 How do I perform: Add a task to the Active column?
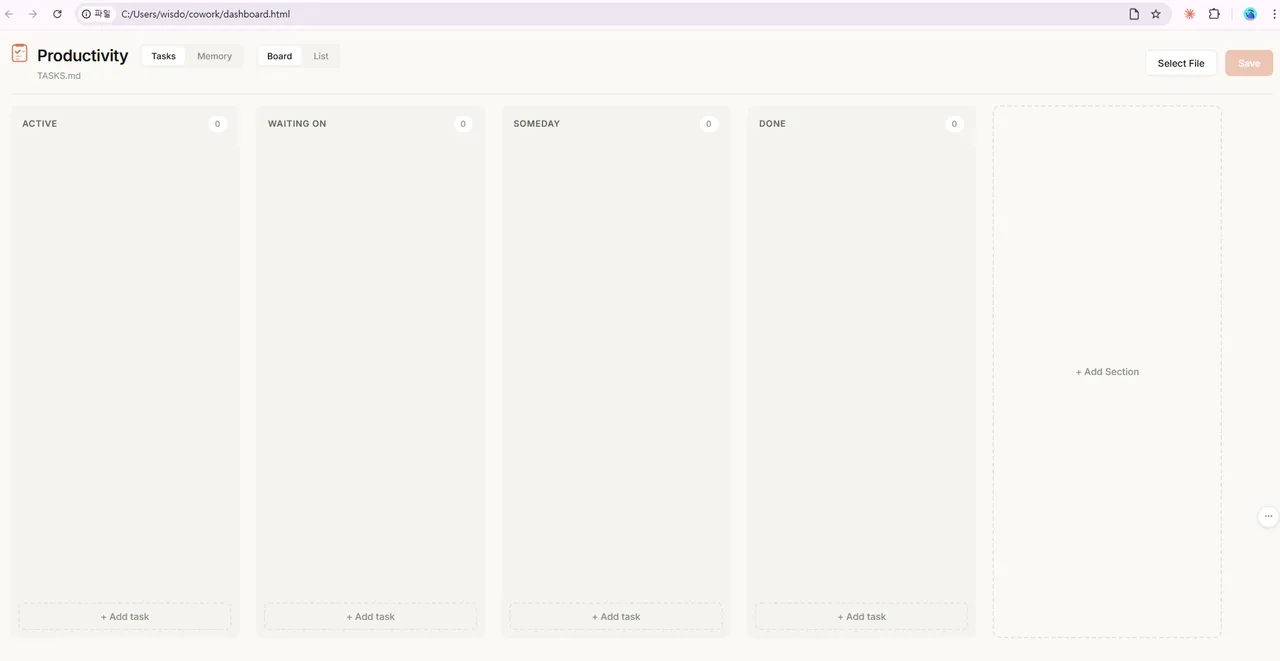point(125,616)
